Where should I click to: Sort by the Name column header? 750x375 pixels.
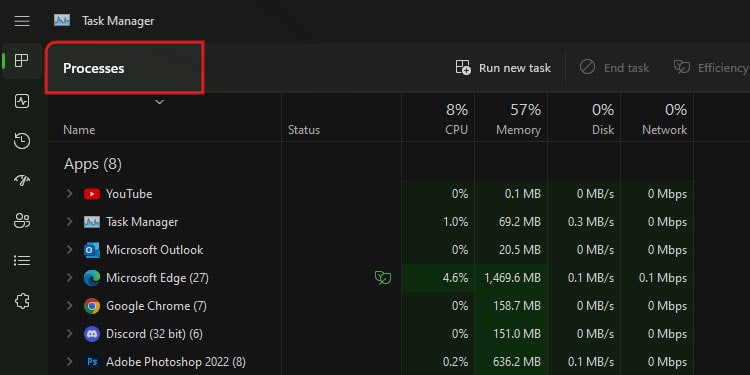click(x=79, y=130)
